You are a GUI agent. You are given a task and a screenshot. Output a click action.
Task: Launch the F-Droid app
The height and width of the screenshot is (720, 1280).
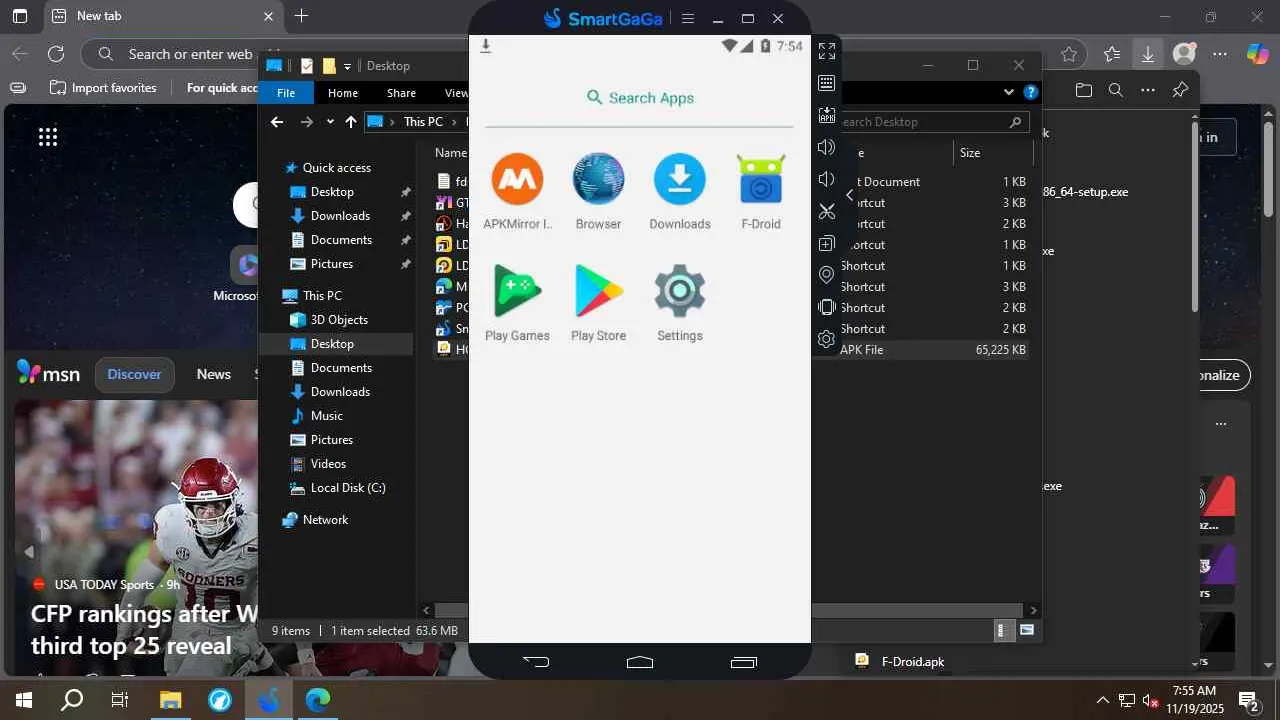[x=761, y=192]
